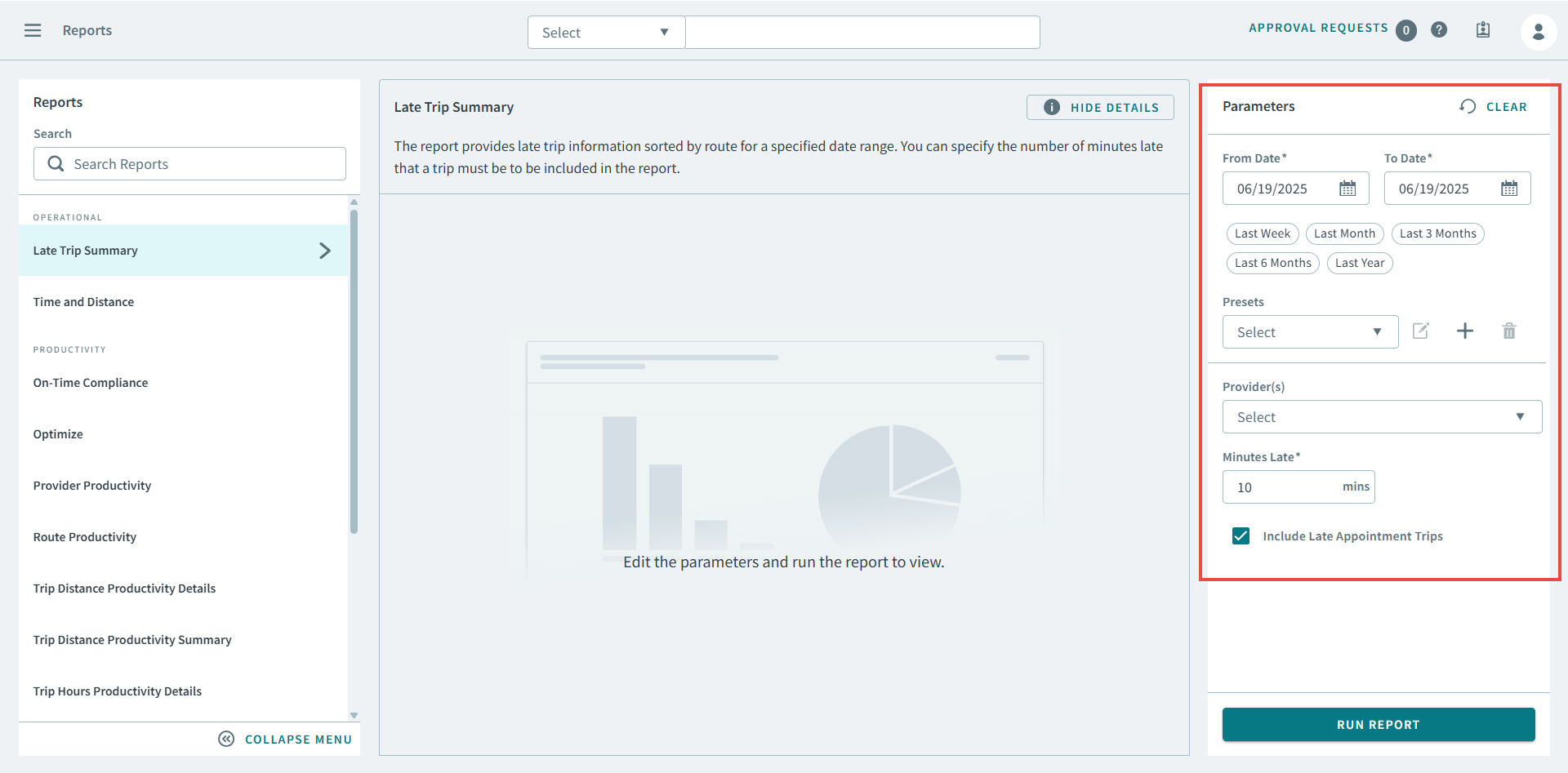Open the Time and Distance report
The image size is (1568, 773).
(x=83, y=302)
